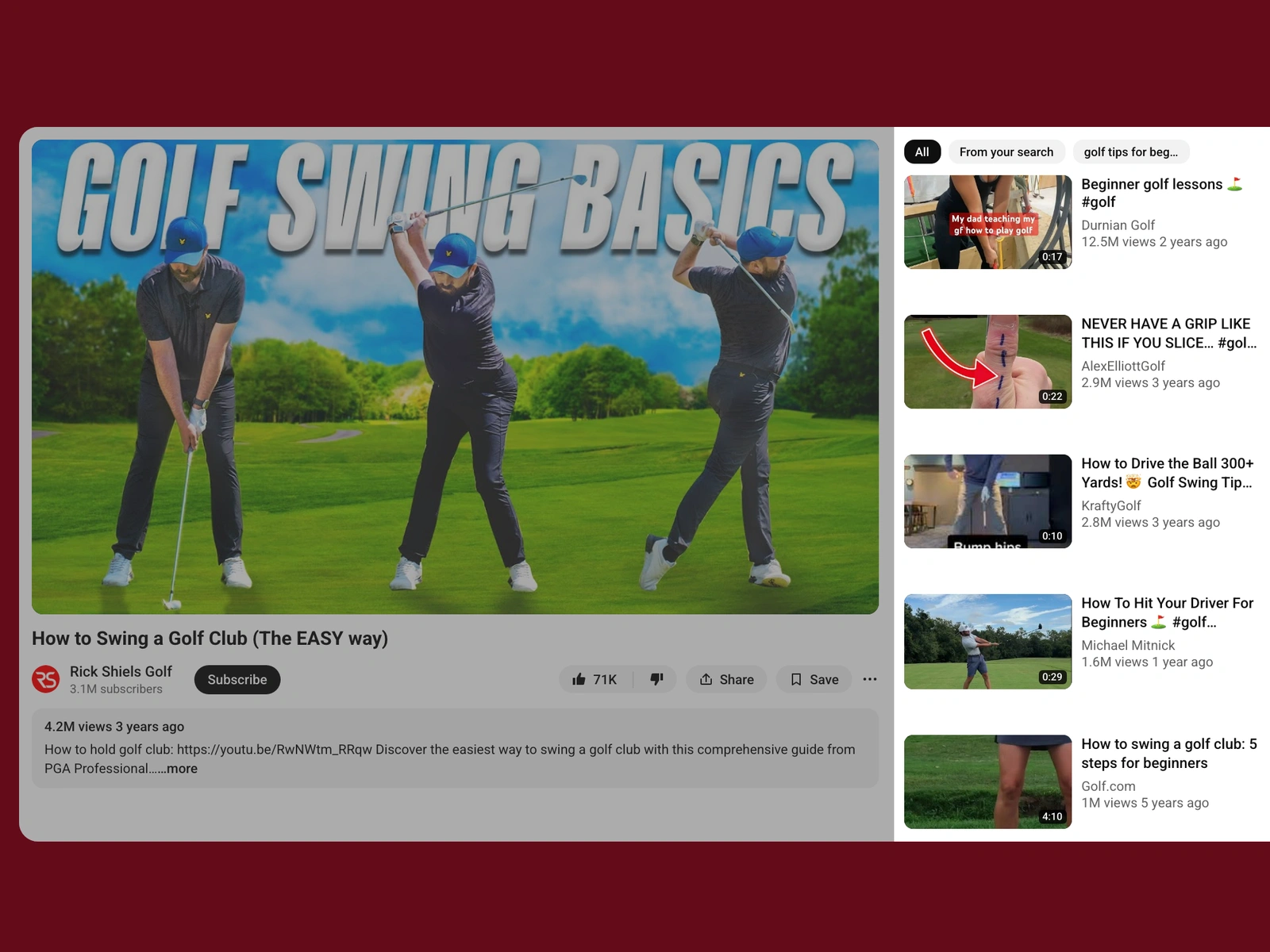Click the video title How to Swing a Golf Club
Screen dimensions: 1270x952
click(x=210, y=639)
